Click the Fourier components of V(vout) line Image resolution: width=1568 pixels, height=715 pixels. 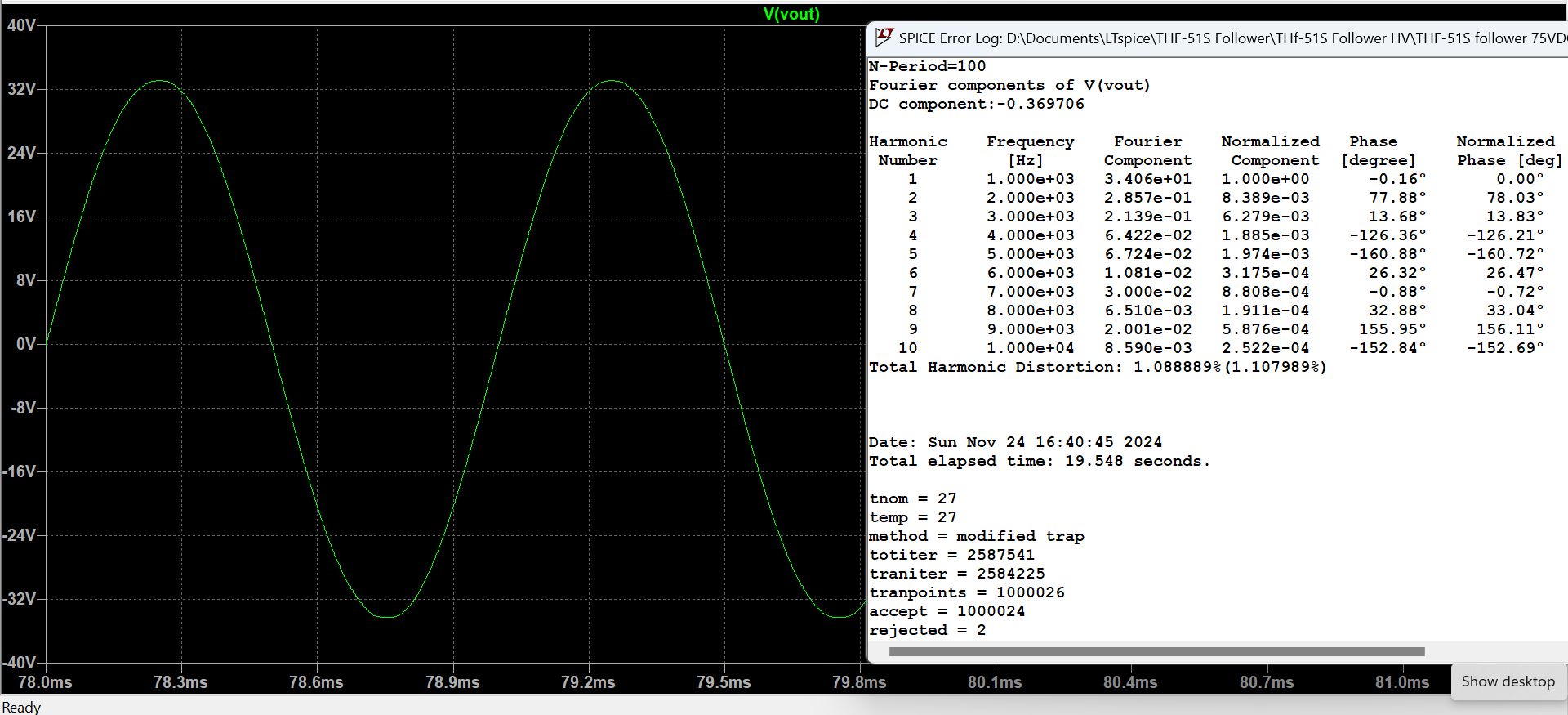[x=1009, y=85]
